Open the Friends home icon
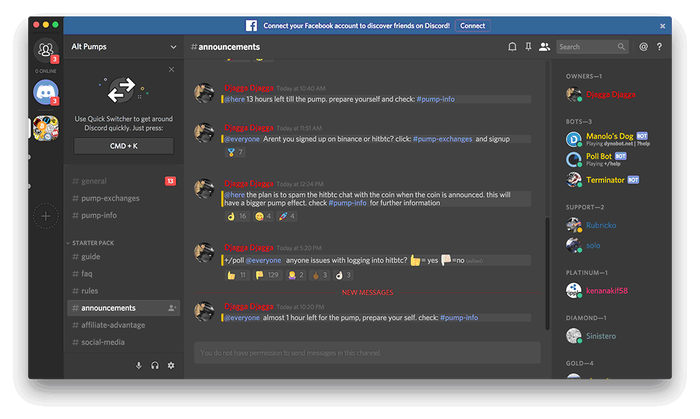Image resolution: width=700 pixels, height=419 pixels. point(46,50)
